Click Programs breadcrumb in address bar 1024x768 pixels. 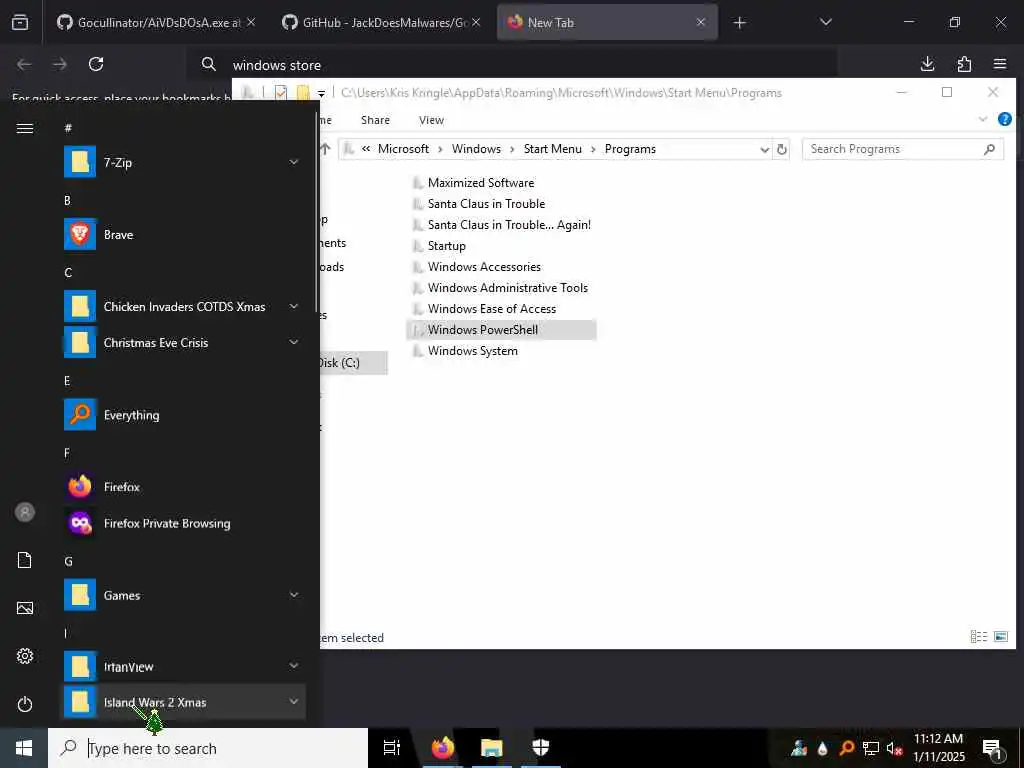pyautogui.click(x=630, y=149)
